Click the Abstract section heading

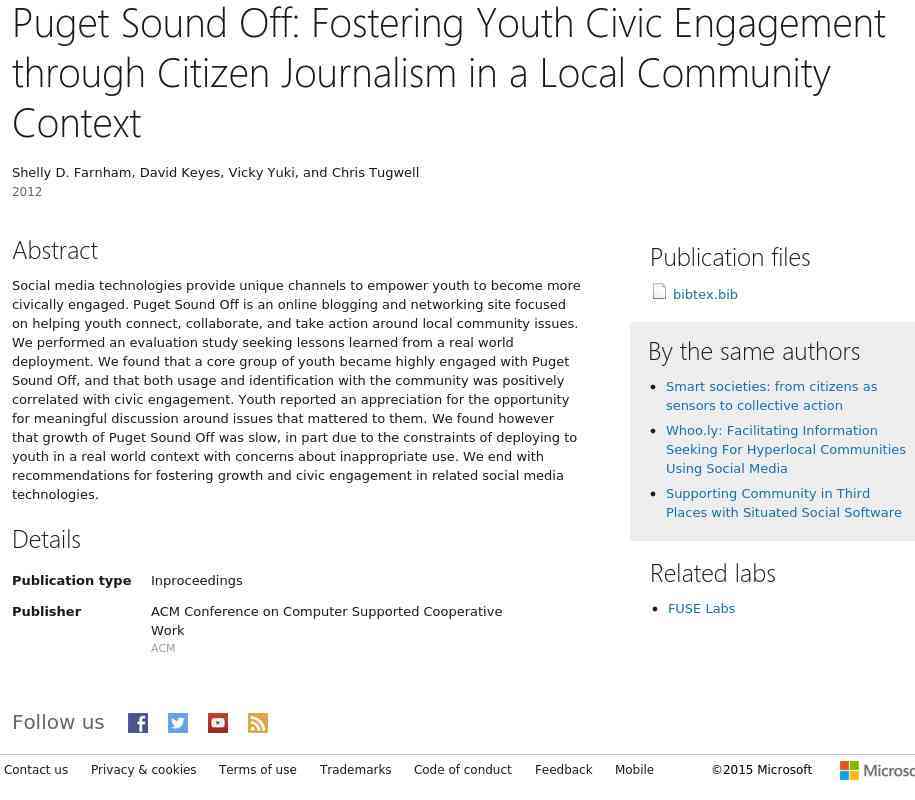(x=55, y=251)
